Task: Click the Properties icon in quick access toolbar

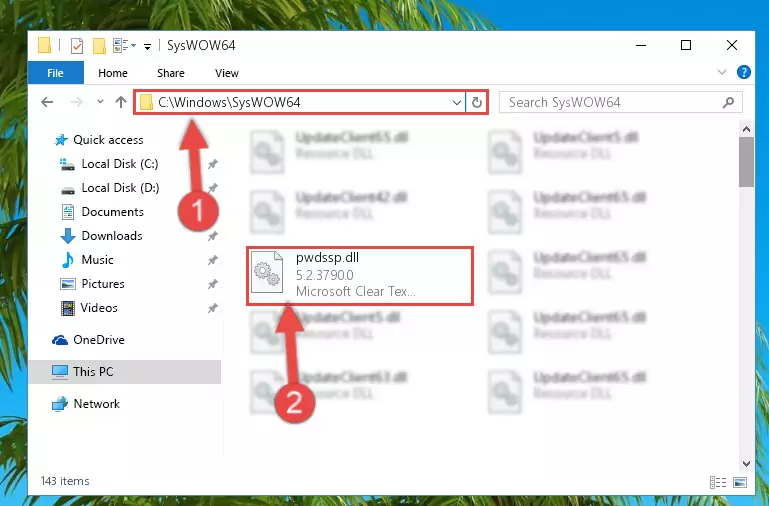Action: 77,46
